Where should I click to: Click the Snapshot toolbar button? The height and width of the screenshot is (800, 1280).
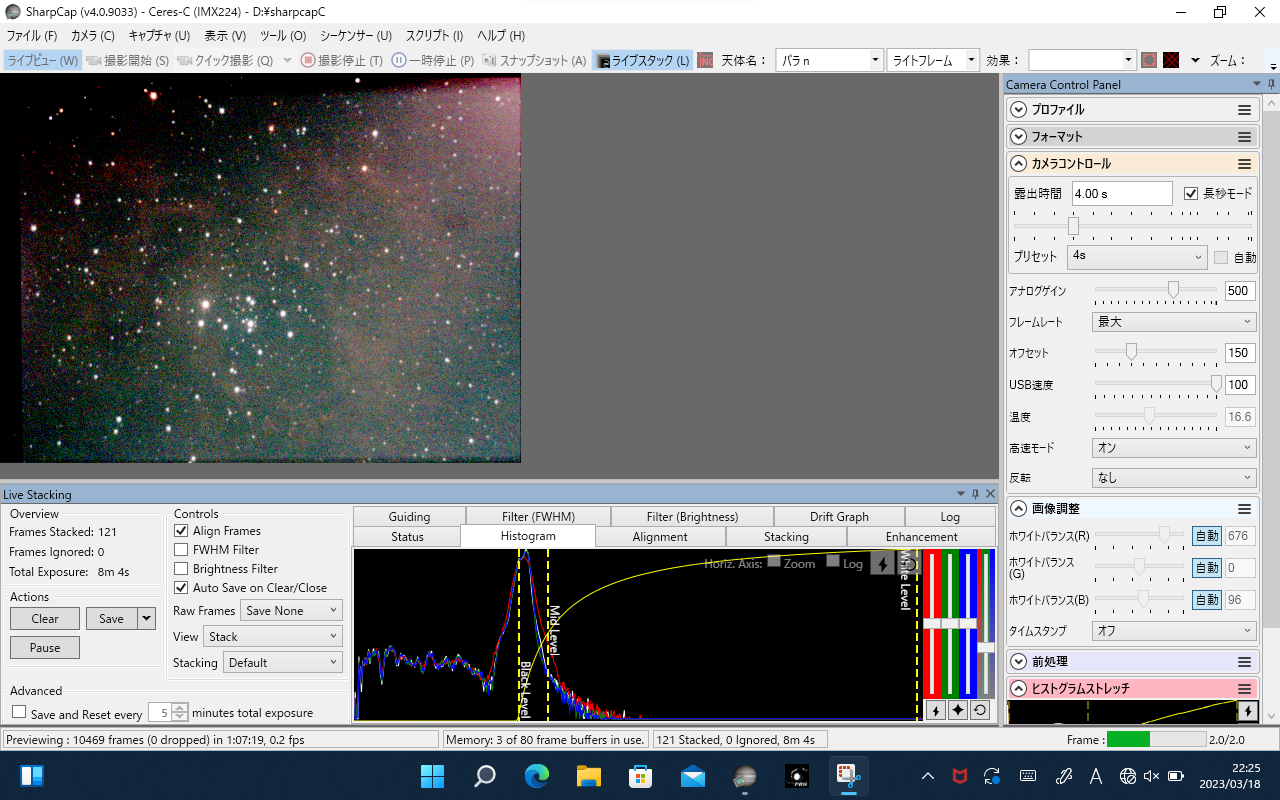[534, 60]
